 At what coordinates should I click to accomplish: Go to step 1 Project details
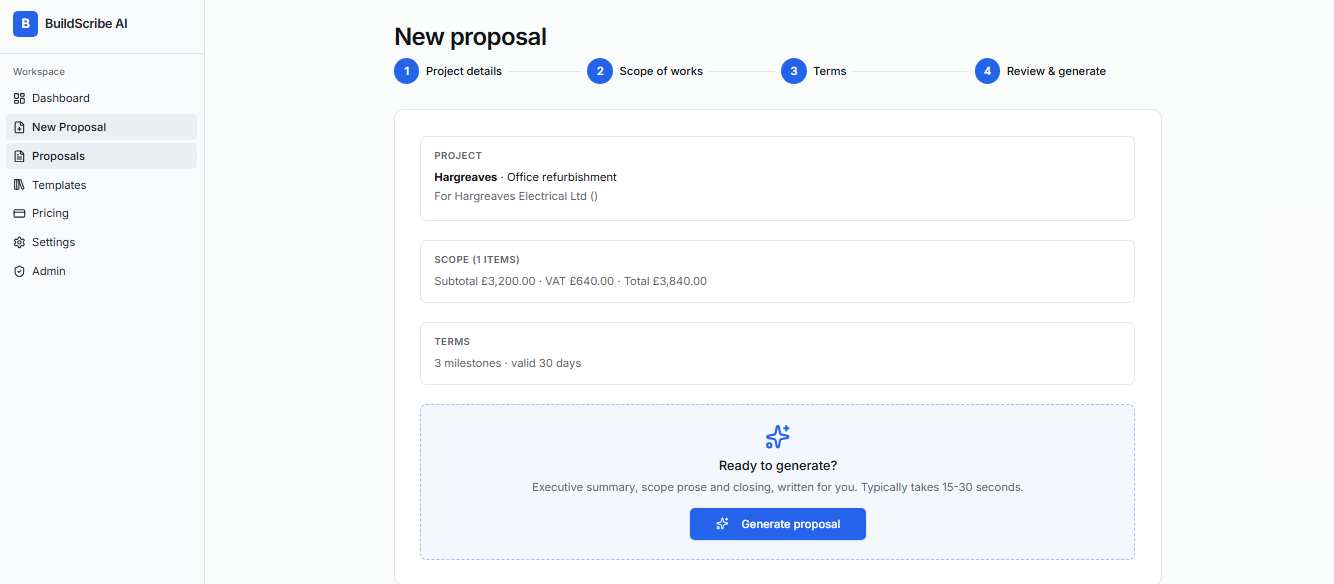point(448,71)
